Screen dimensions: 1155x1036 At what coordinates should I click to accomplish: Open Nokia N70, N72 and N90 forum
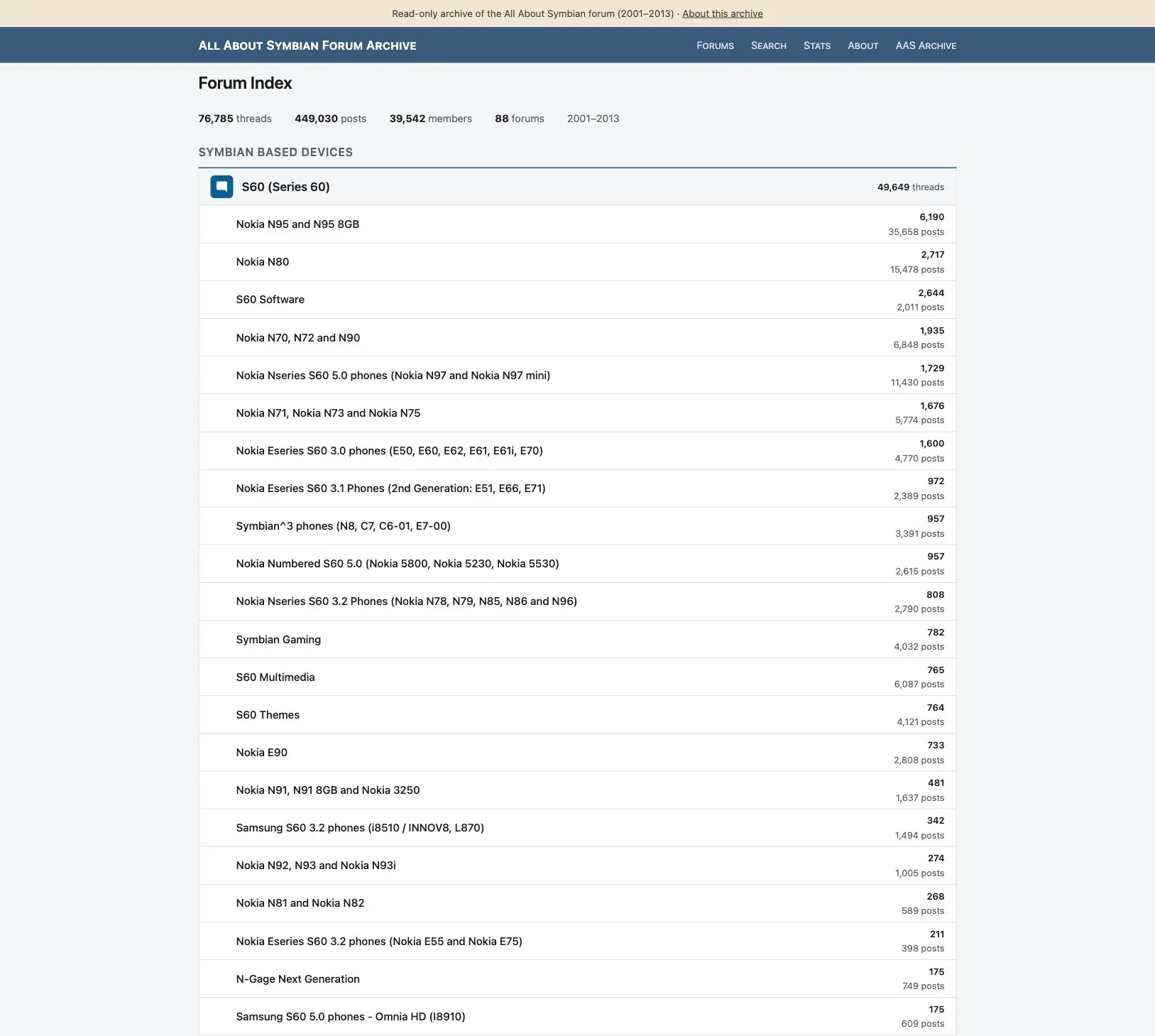[x=298, y=338]
